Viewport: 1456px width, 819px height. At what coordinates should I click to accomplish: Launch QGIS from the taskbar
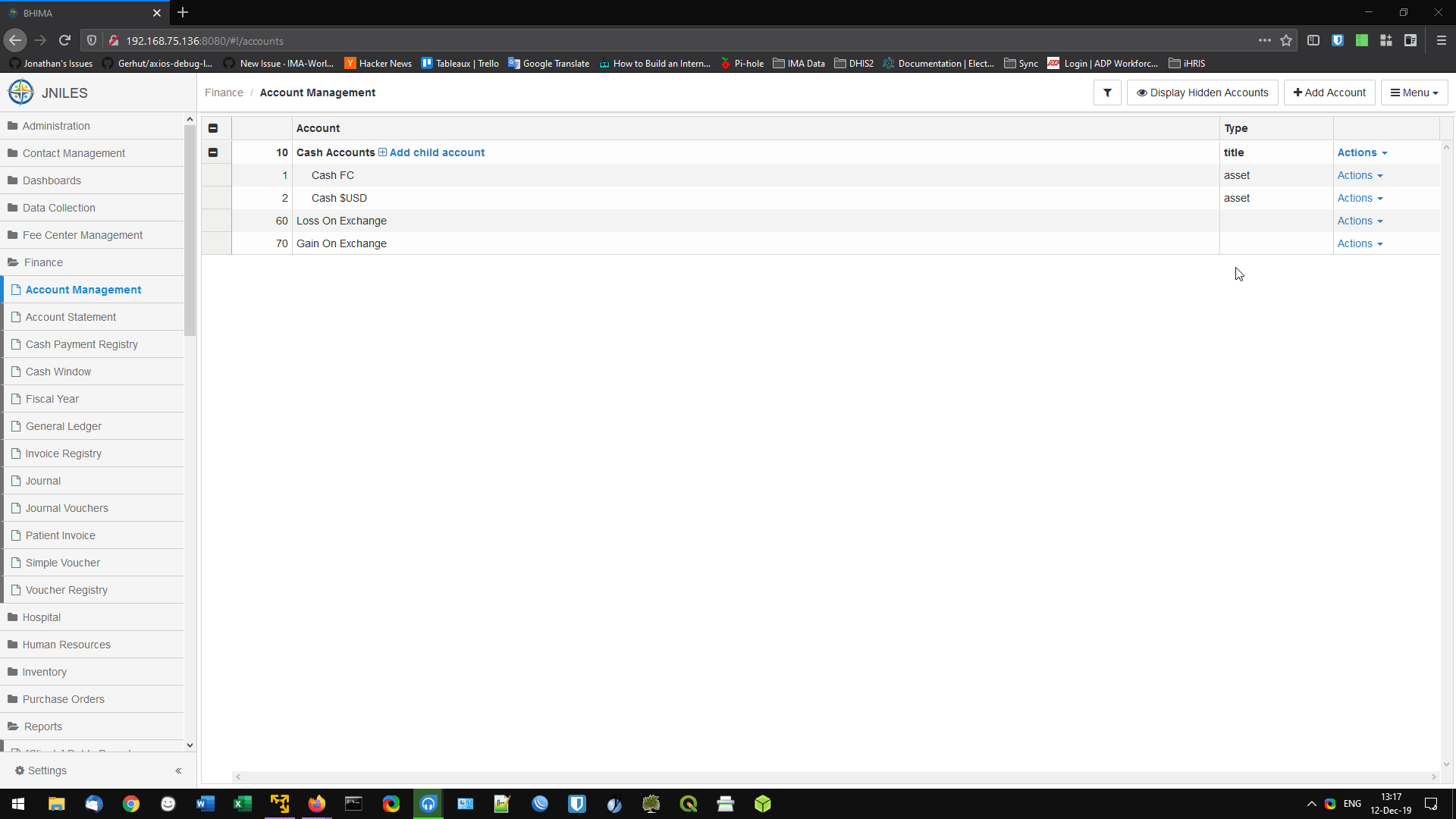tap(689, 803)
